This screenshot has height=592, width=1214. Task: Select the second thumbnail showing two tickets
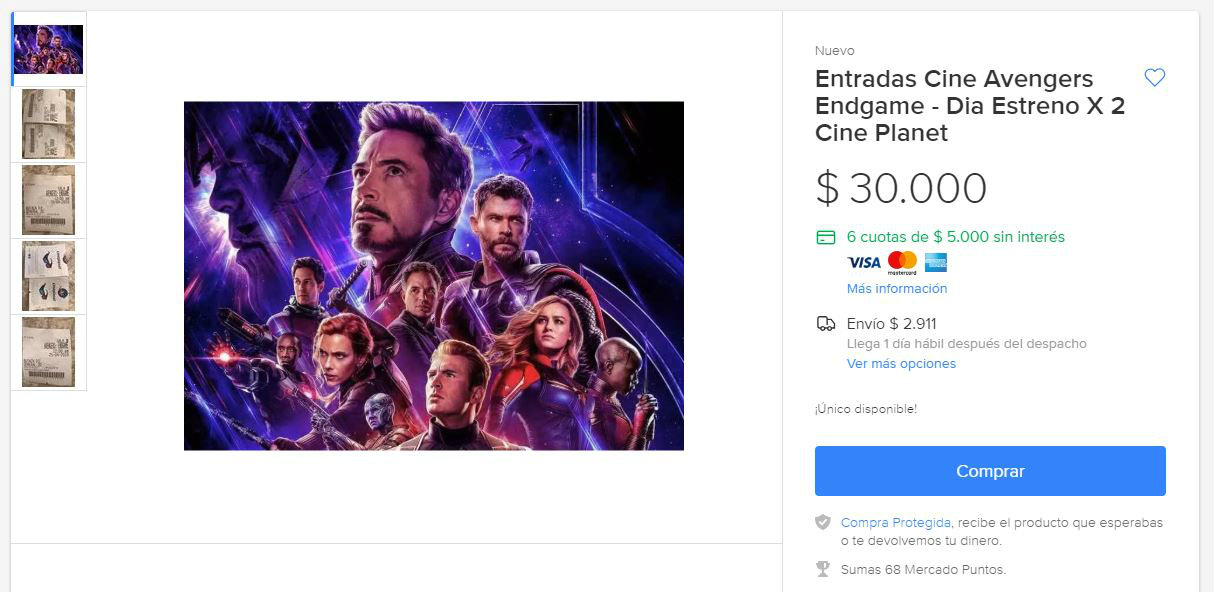coord(48,125)
